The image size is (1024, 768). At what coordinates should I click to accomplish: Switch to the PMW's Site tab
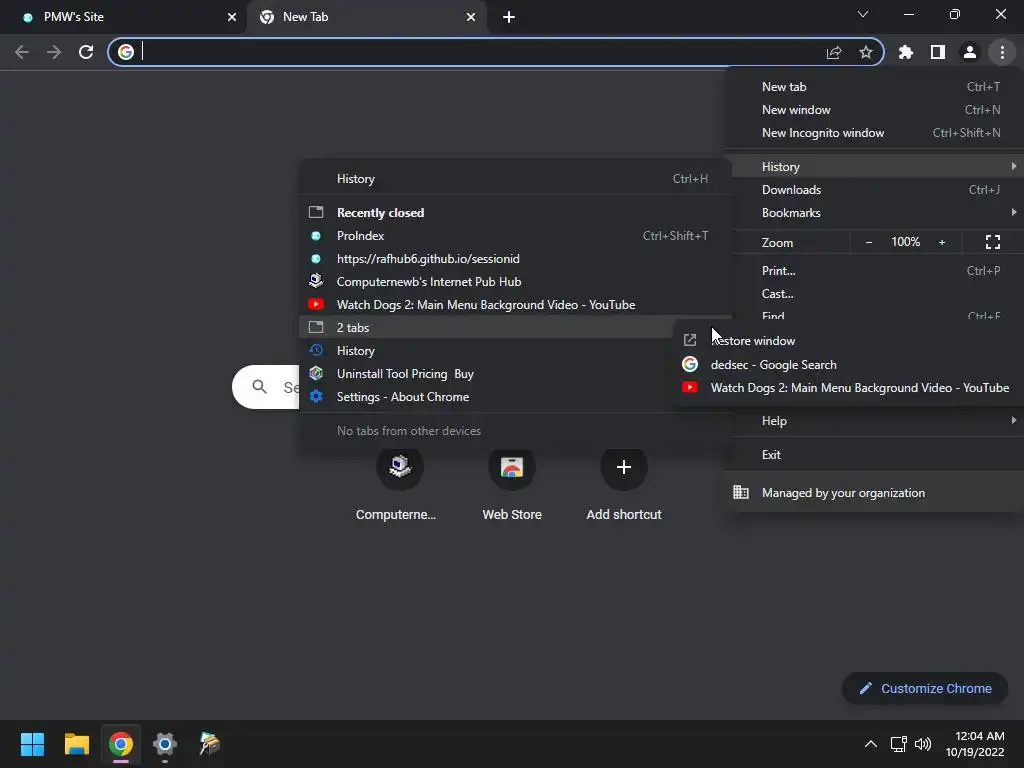pos(124,17)
